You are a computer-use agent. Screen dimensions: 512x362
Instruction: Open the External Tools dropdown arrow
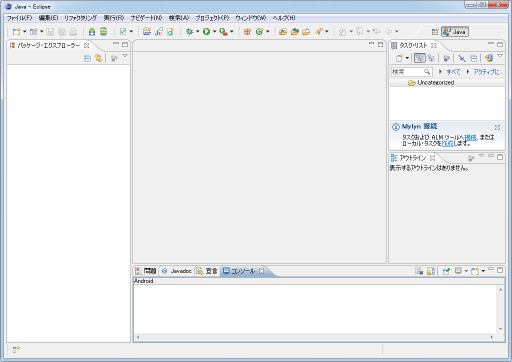tap(232, 32)
